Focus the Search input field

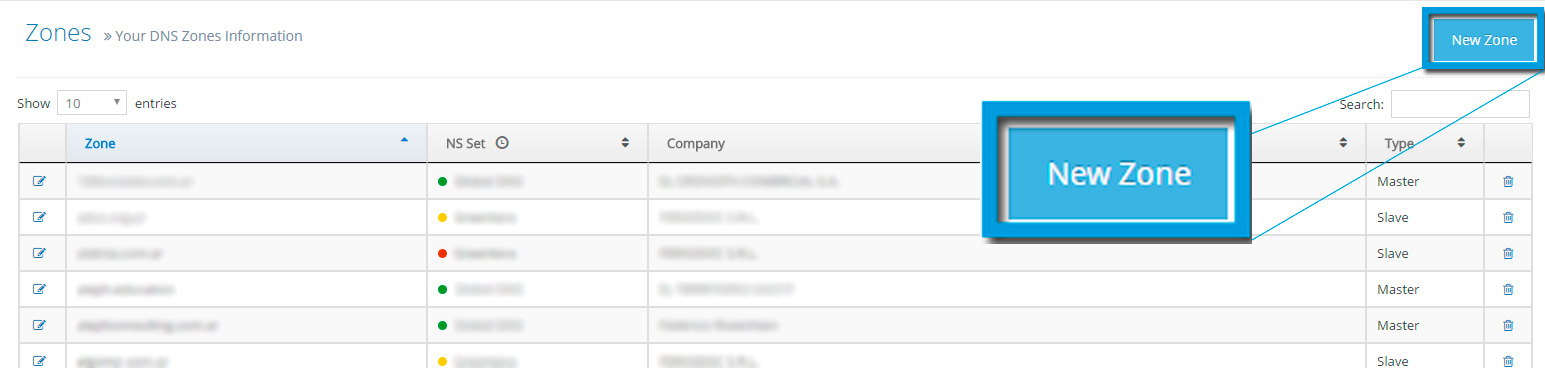tap(1460, 104)
